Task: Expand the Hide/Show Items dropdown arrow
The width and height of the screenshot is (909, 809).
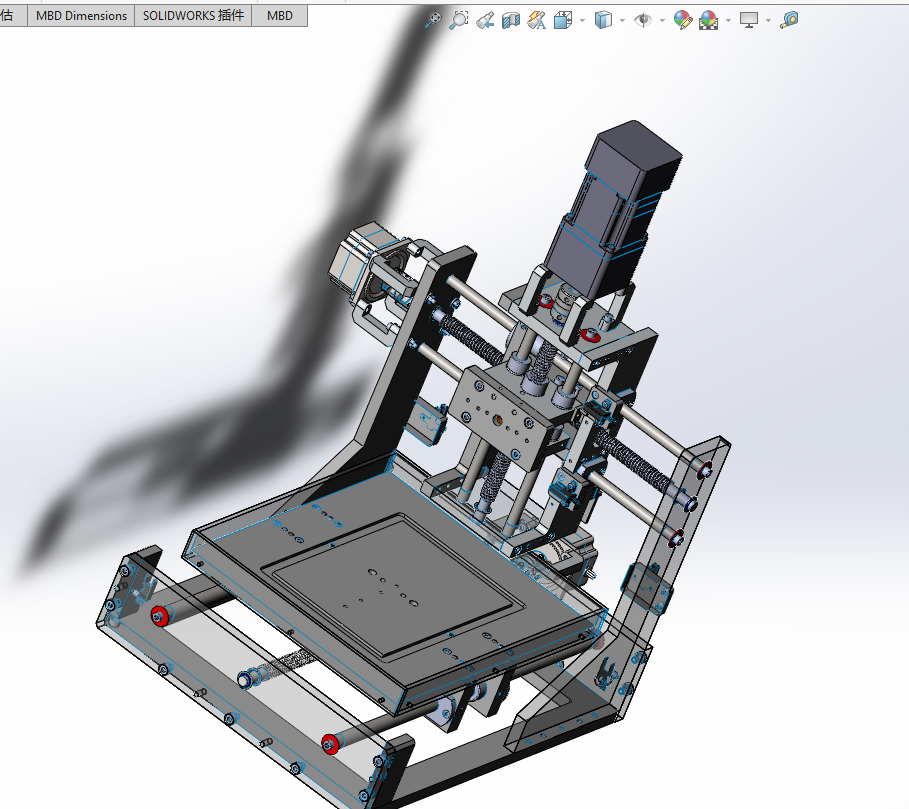Action: 662,20
